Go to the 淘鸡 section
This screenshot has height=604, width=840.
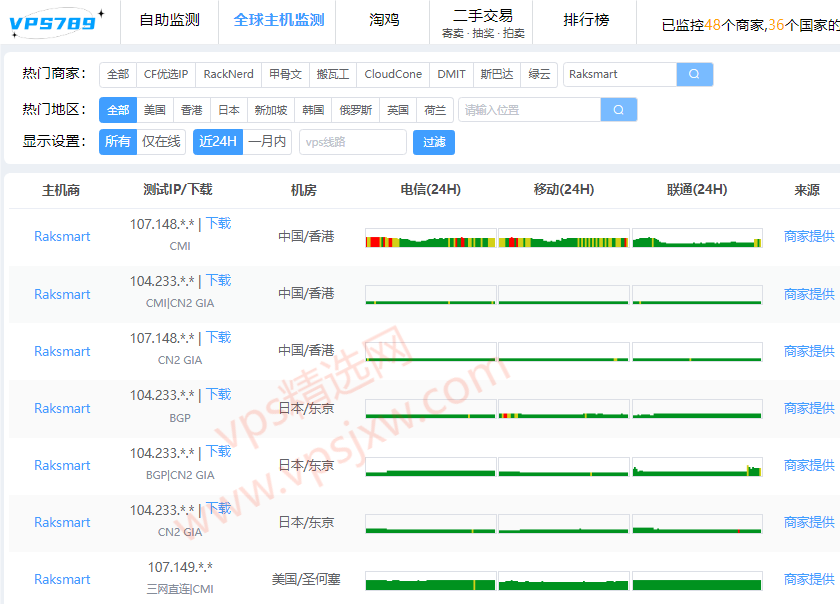pyautogui.click(x=384, y=20)
